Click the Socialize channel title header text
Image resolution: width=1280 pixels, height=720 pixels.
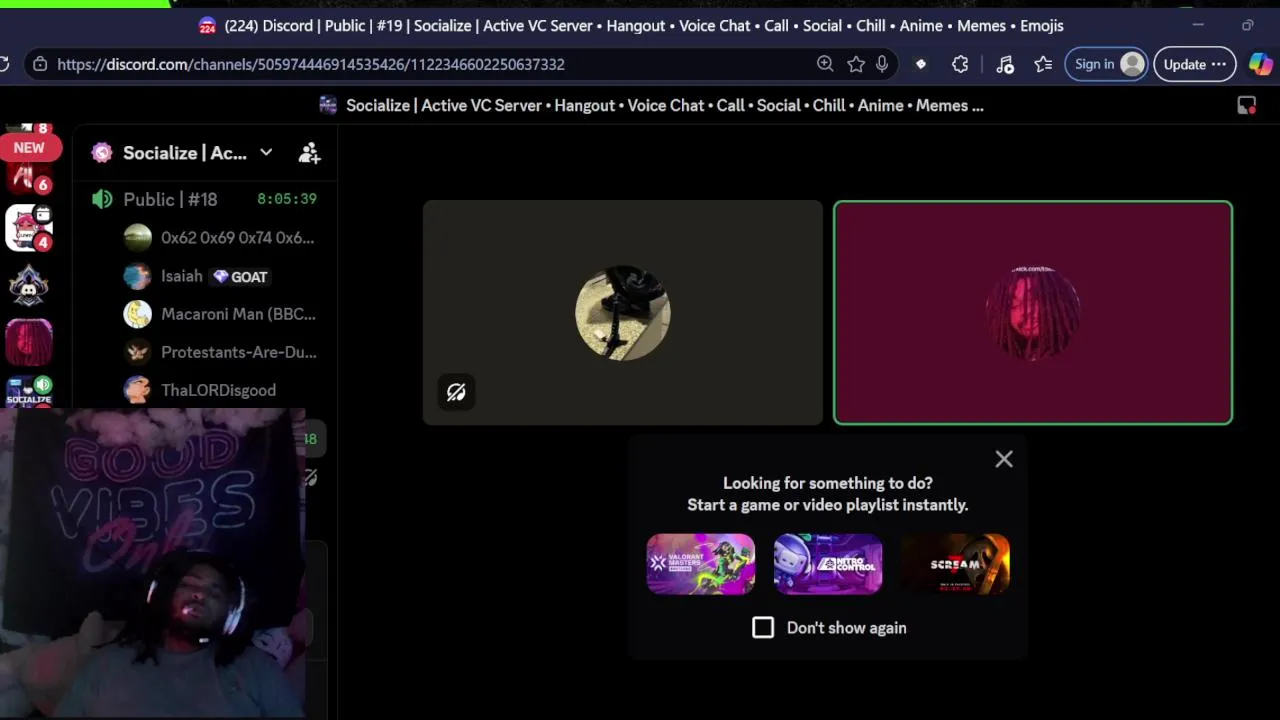point(665,105)
